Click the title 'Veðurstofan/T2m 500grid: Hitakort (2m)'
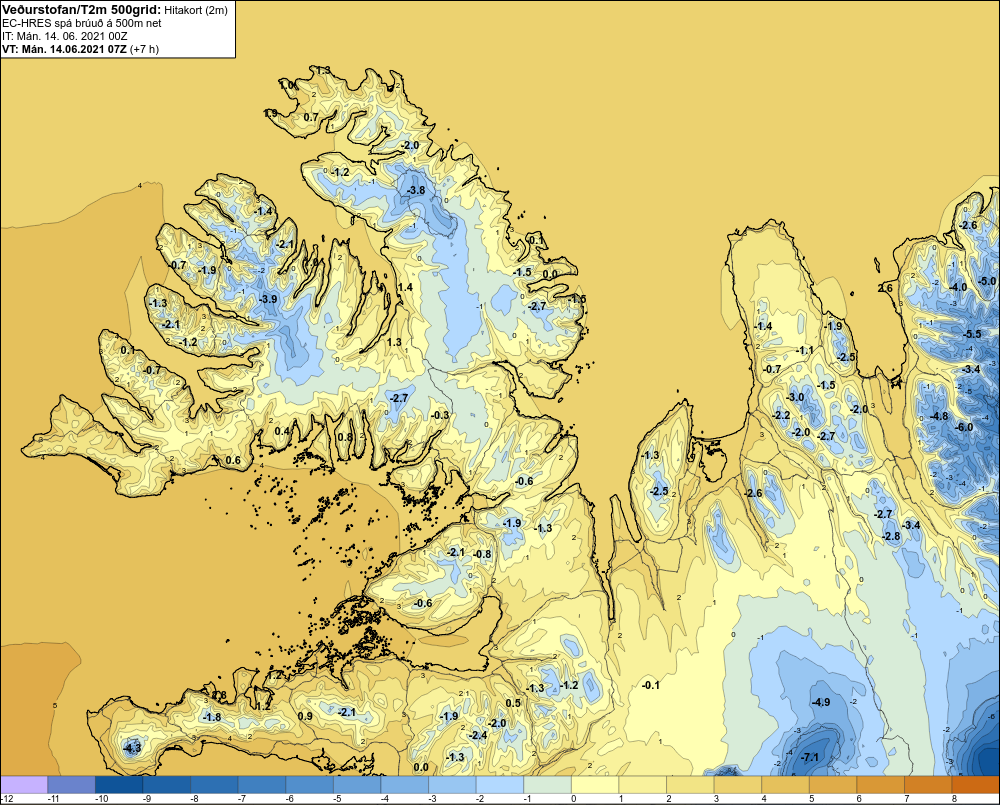Viewport: 1000px width, 805px height. [114, 10]
